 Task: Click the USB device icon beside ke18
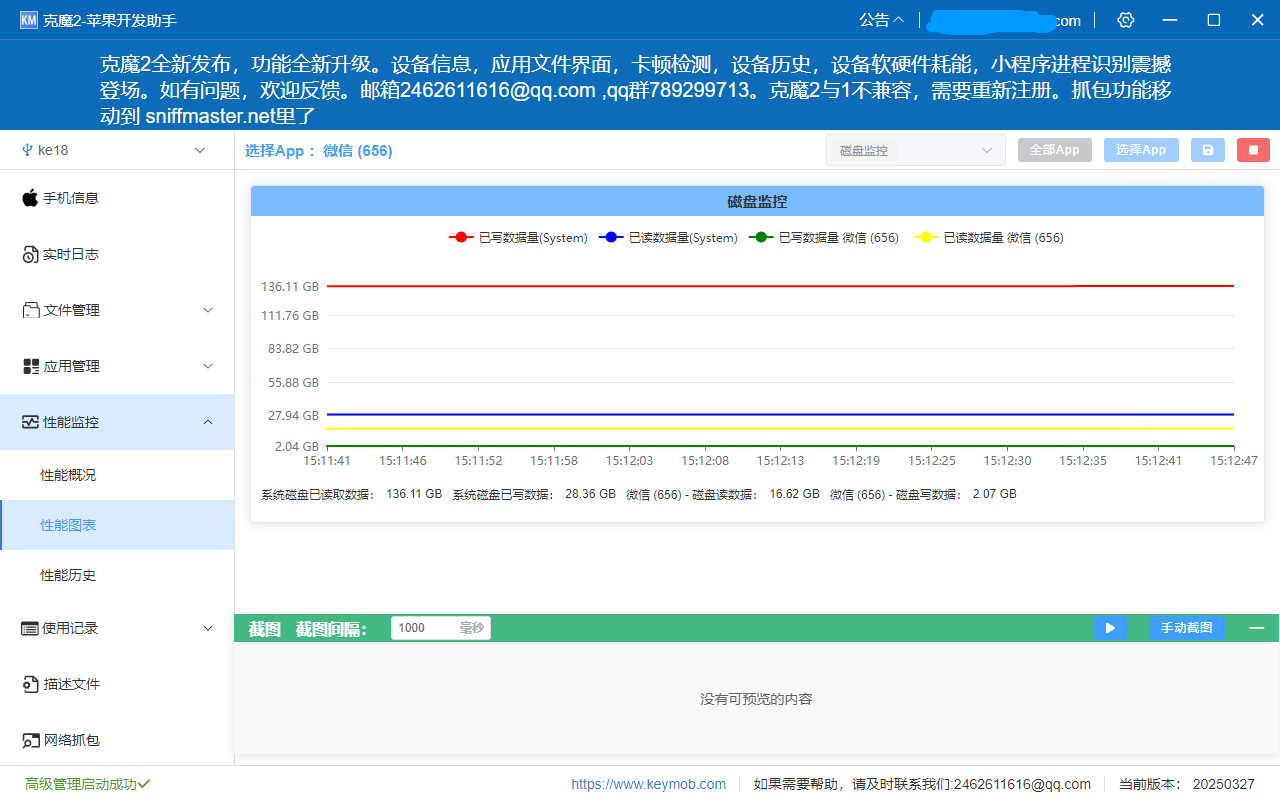click(27, 150)
